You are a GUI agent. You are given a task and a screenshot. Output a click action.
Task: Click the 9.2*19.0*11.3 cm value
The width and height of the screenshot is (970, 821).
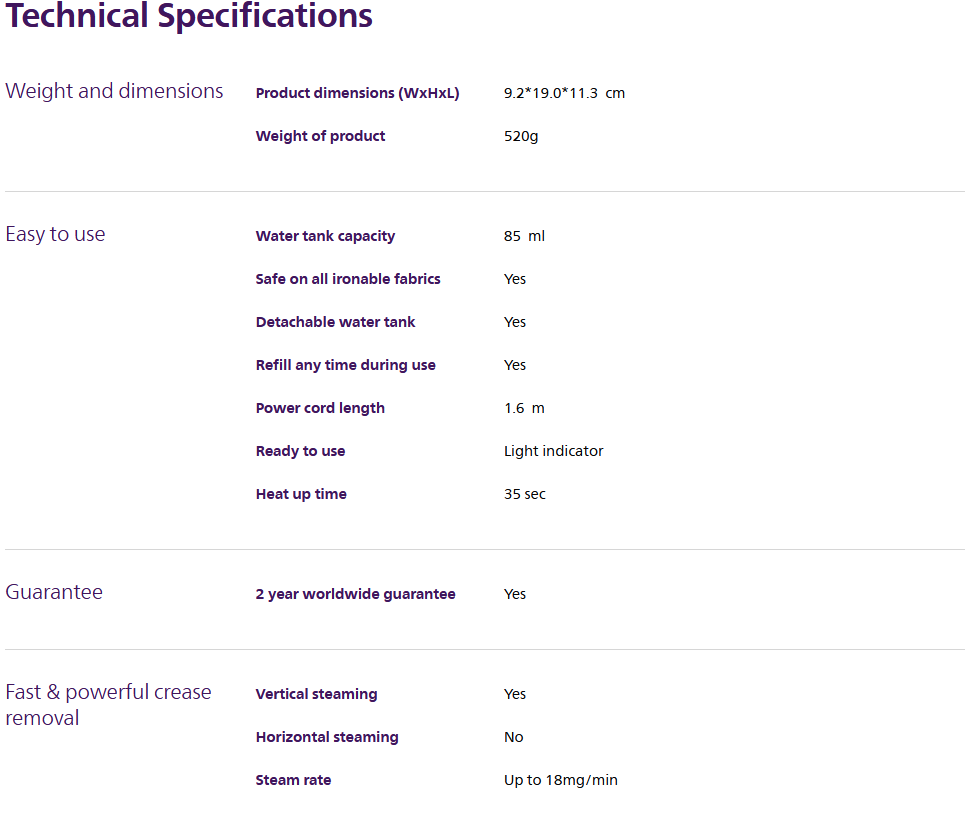564,93
